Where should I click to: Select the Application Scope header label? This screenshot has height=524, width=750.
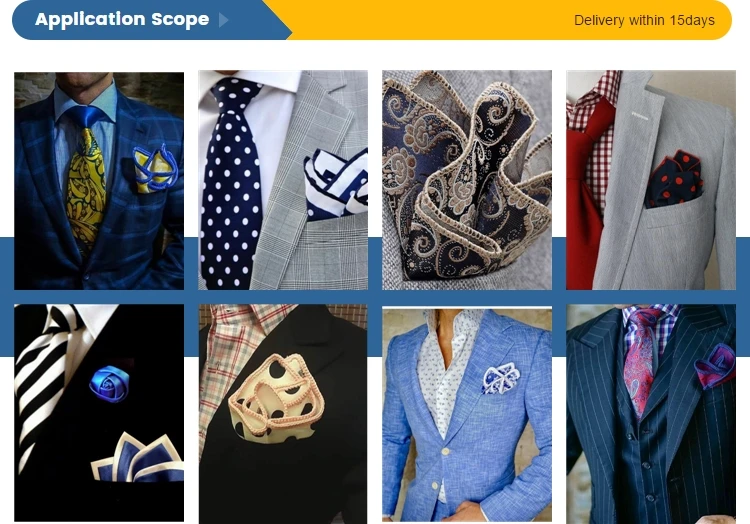122,19
